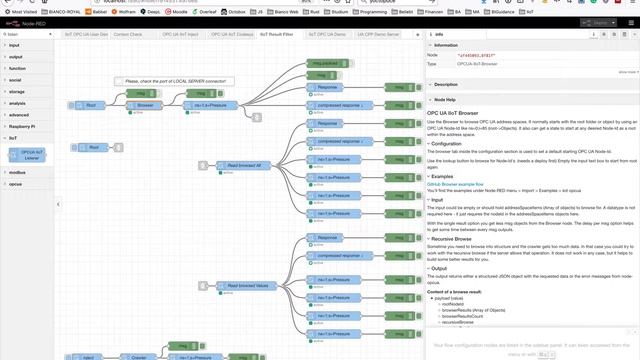Expand the analysis palette category
This screenshot has height=360, width=640.
pyautogui.click(x=27, y=103)
